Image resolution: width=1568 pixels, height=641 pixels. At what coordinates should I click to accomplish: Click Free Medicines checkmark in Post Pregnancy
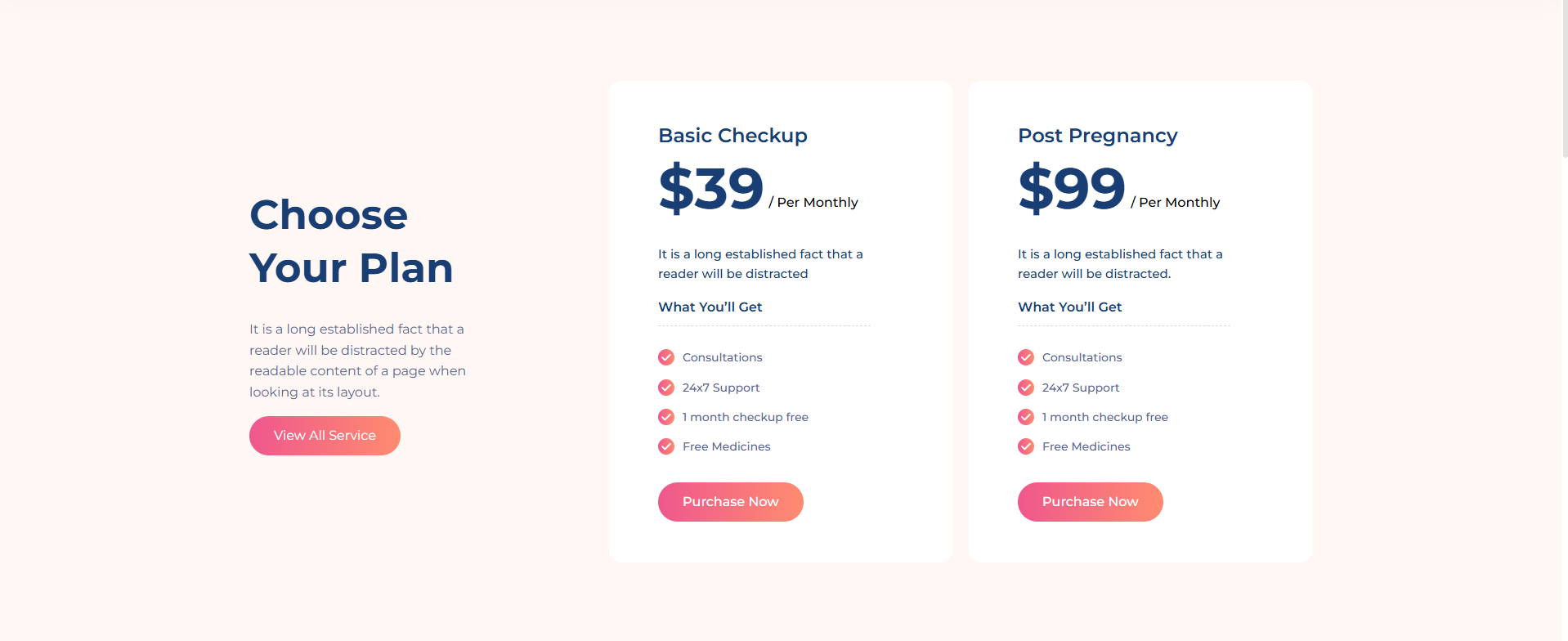click(1026, 446)
